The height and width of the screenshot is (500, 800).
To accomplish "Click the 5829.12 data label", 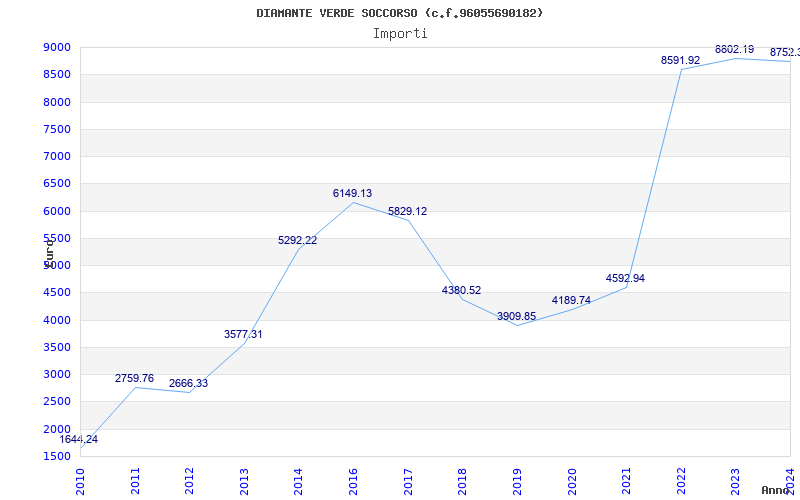I will [x=408, y=211].
